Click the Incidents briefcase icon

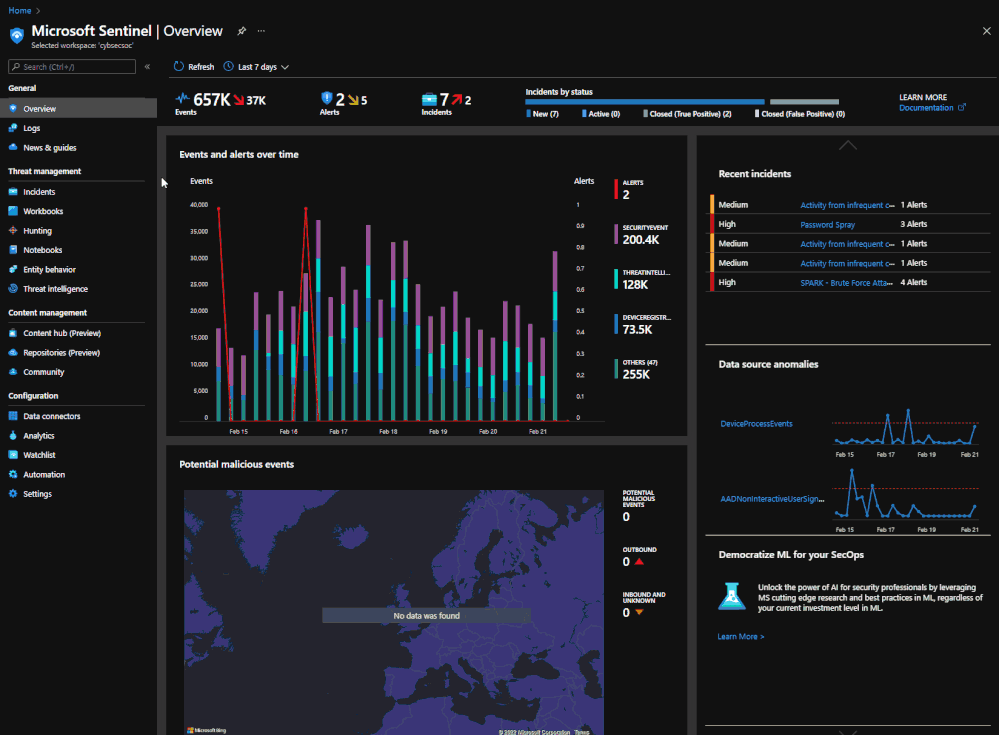click(429, 99)
